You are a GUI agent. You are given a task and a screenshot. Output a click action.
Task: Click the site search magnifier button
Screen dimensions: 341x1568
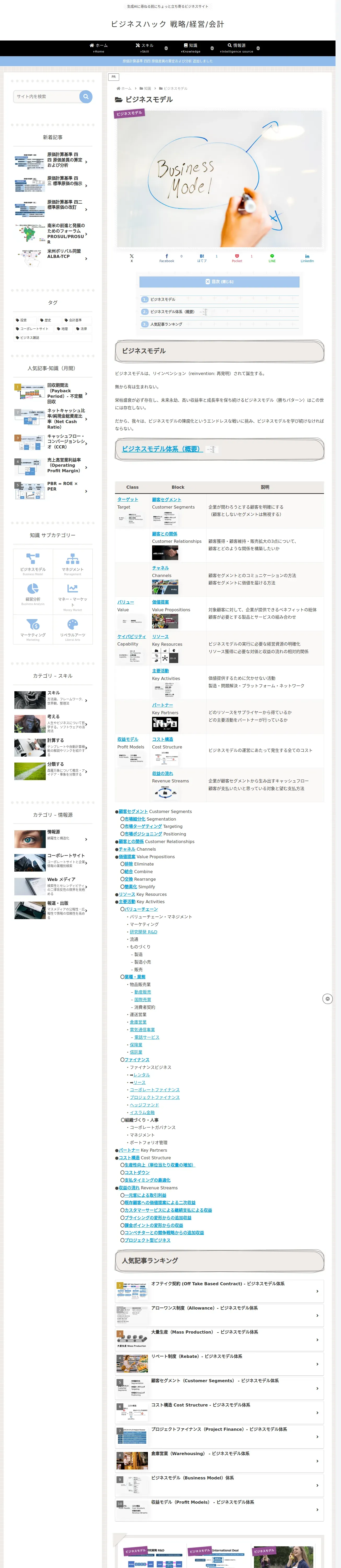click(86, 96)
